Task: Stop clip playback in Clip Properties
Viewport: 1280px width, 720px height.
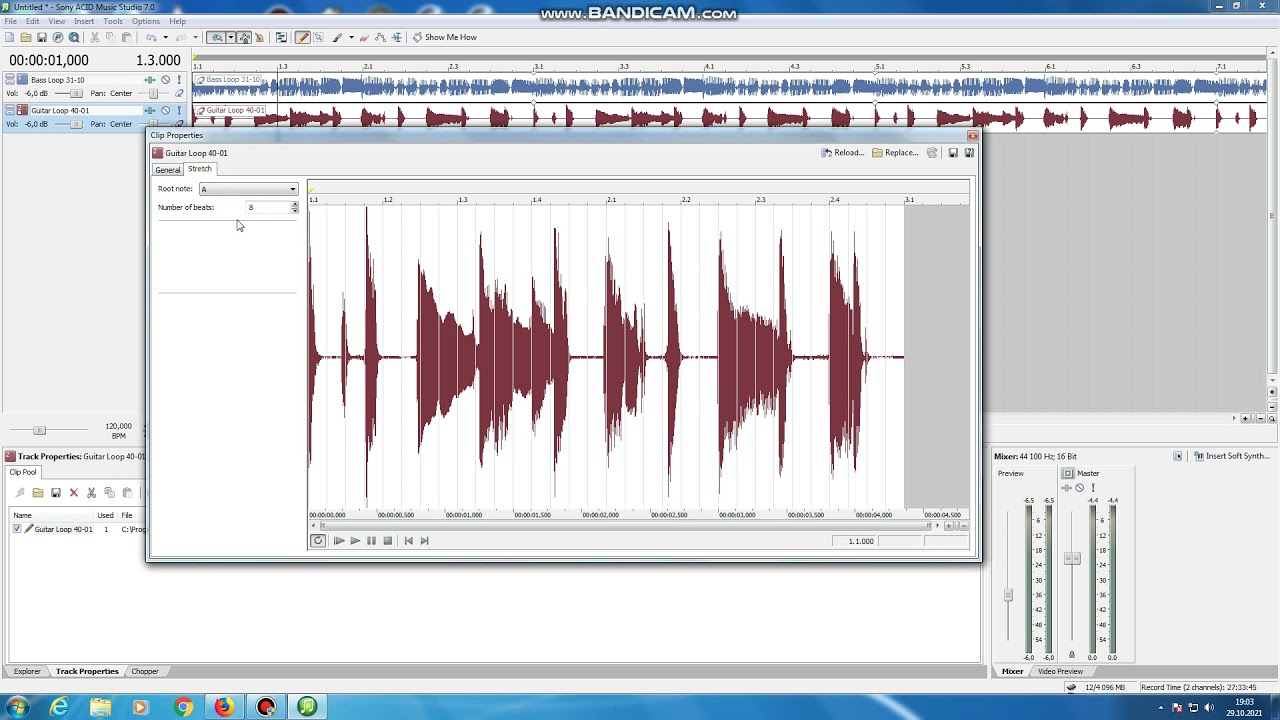Action: tap(388, 541)
